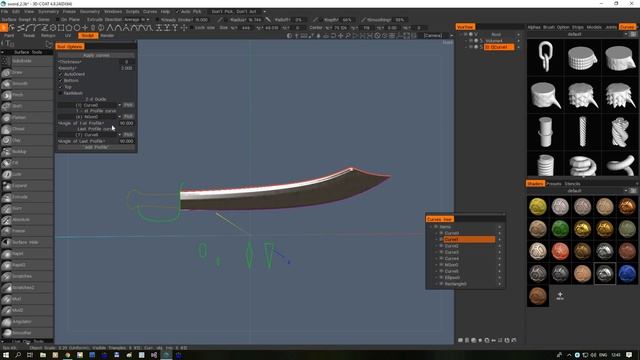Open taskbar Search
640x360 pixels.
click(x=18, y=355)
